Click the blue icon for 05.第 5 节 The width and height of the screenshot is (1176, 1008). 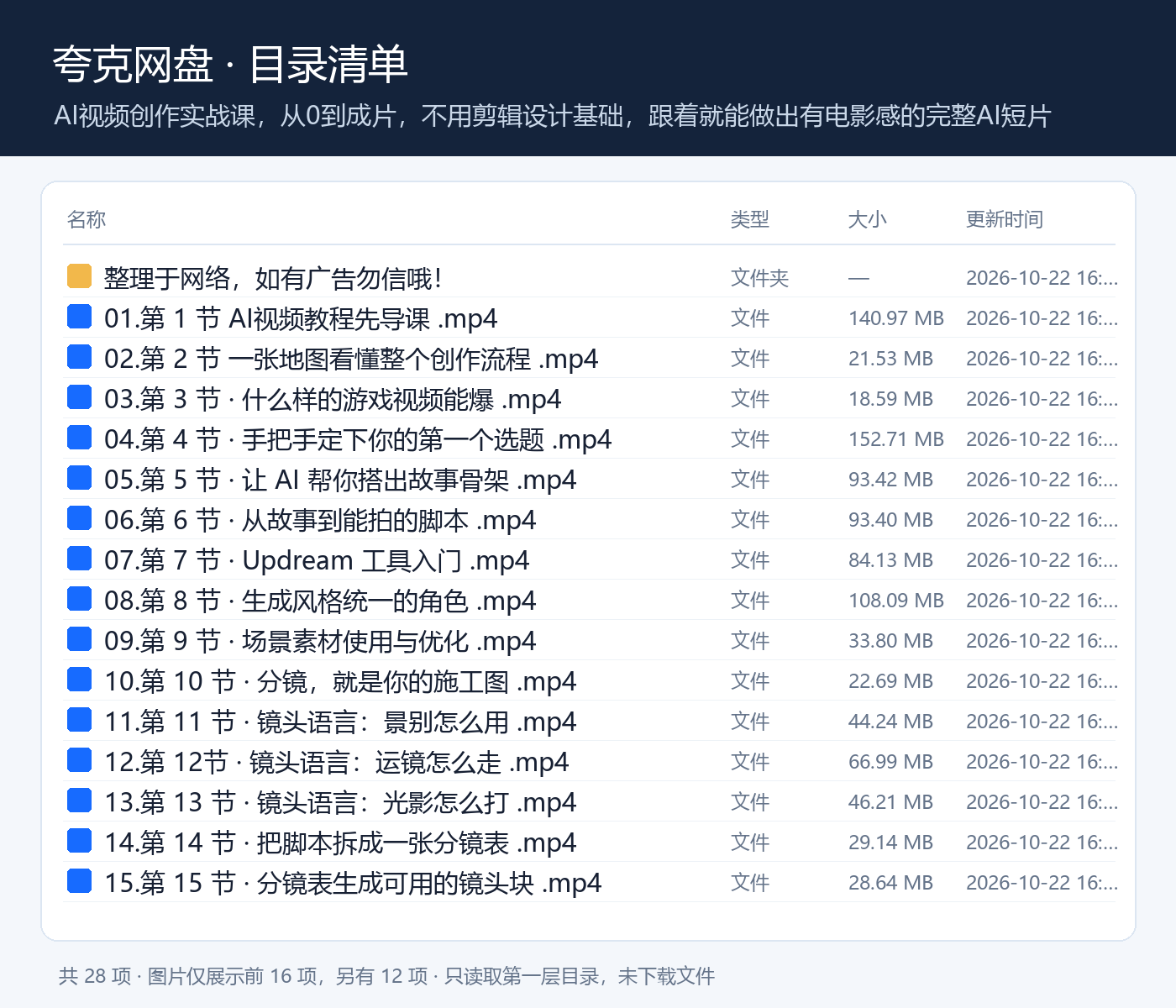tap(79, 477)
